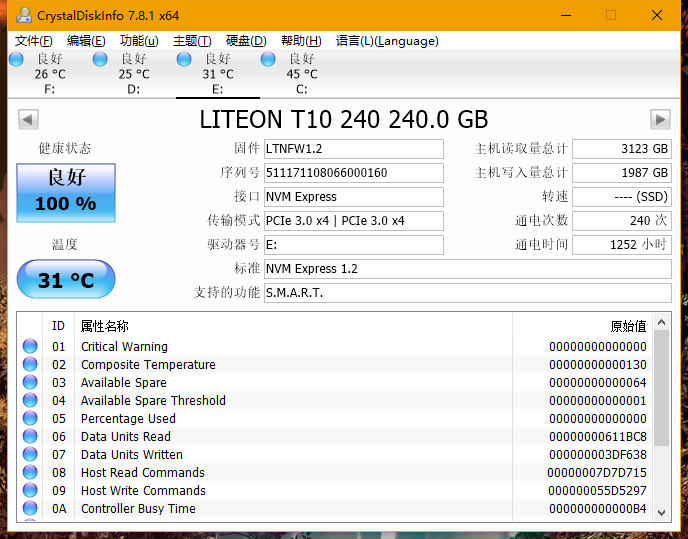This screenshot has height=539, width=688.
Task: Click the drive letter field E:
Action: 354,244
